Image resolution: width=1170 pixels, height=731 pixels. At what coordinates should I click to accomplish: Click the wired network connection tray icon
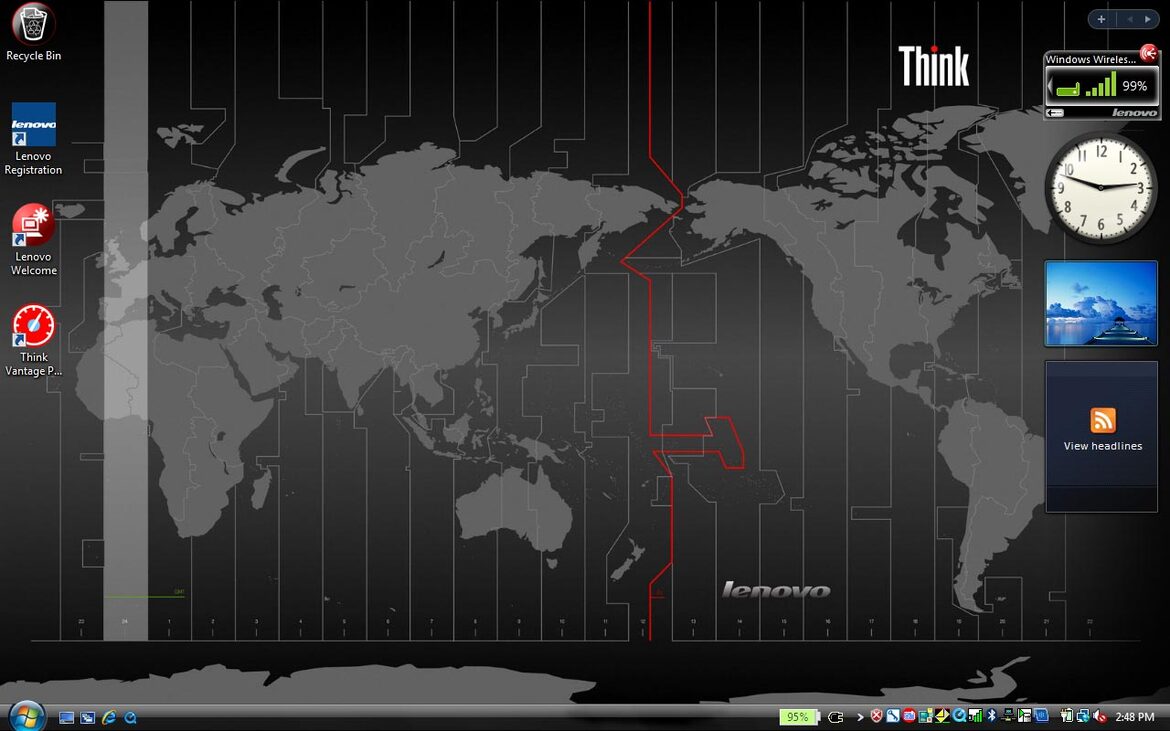pos(1008,717)
